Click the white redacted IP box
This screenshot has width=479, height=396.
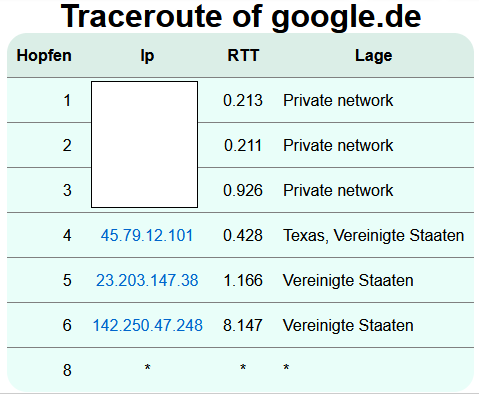pyautogui.click(x=144, y=144)
